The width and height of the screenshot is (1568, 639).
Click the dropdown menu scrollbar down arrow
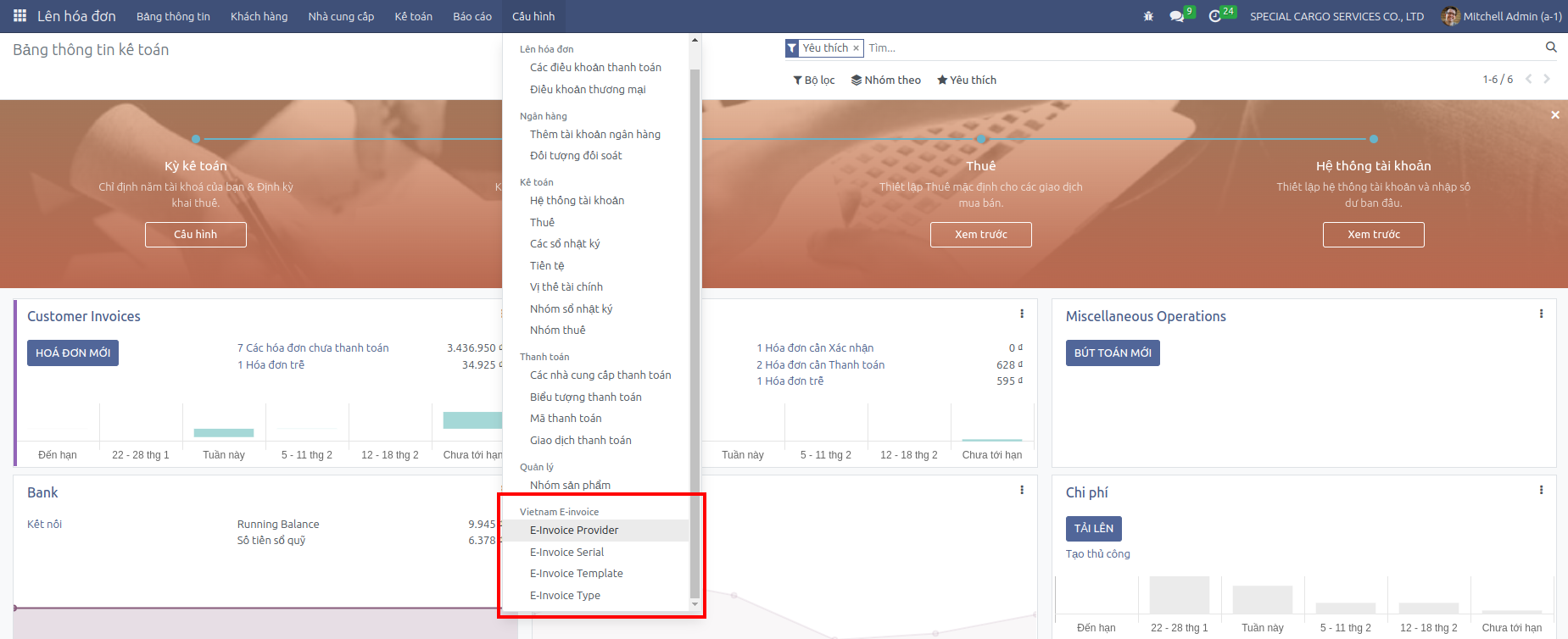[x=695, y=604]
